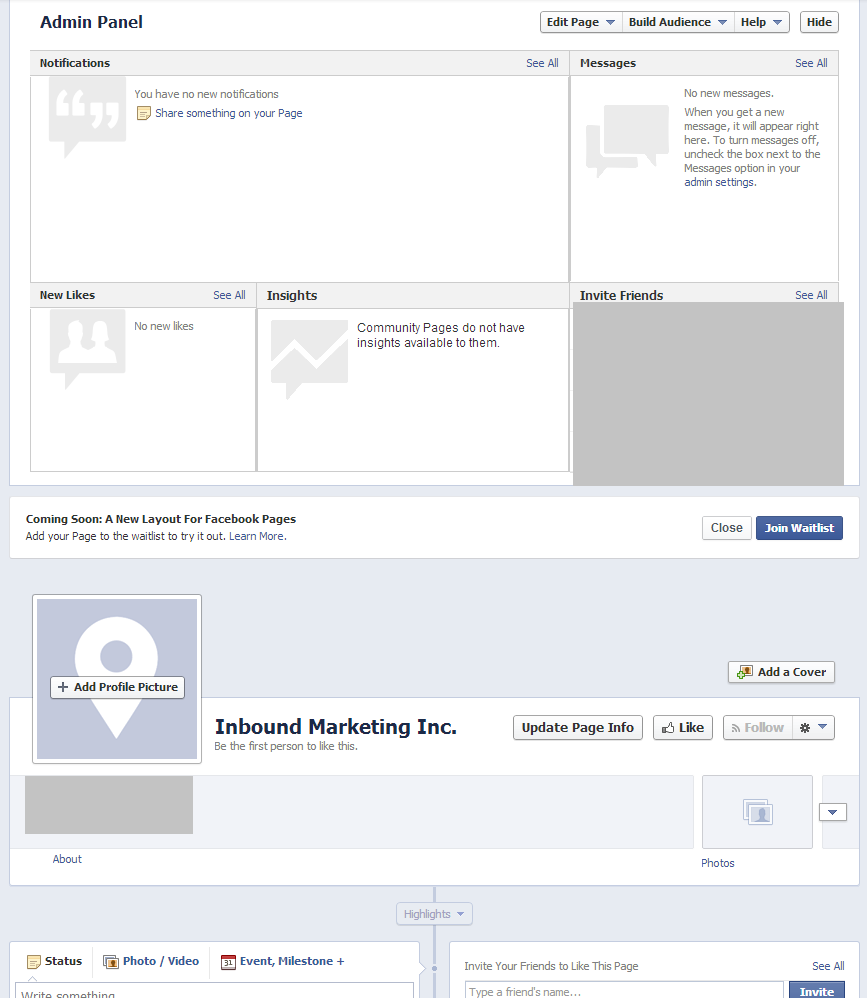Click the Type a friend's name field
Image resolution: width=867 pixels, height=998 pixels.
[624, 991]
